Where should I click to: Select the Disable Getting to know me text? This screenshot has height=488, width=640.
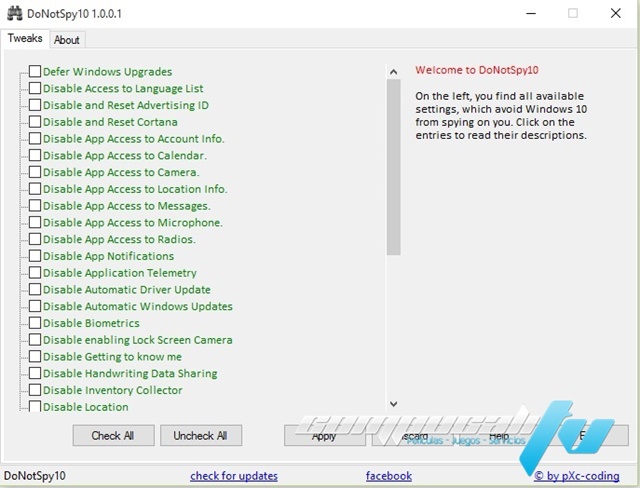(x=112, y=357)
